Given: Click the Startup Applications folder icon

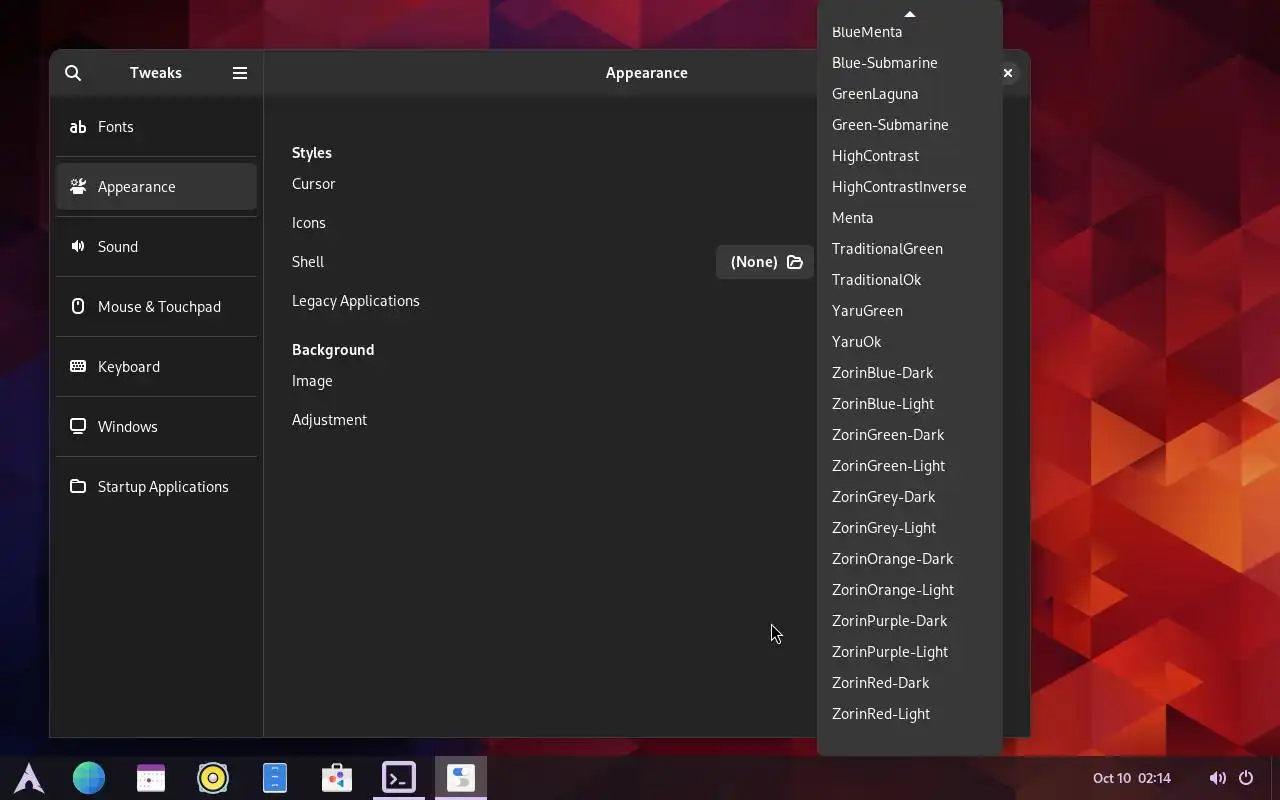Looking at the screenshot, I should pos(78,487).
